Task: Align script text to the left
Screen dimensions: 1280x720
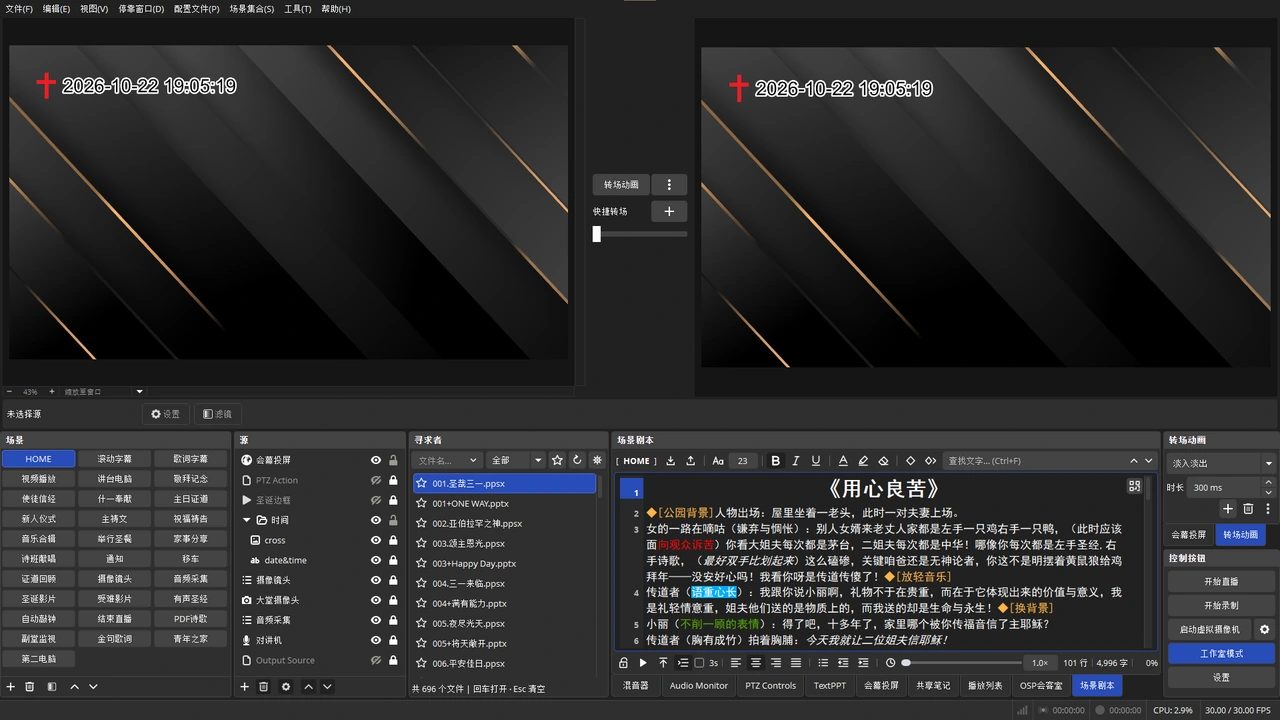Action: 736,663
